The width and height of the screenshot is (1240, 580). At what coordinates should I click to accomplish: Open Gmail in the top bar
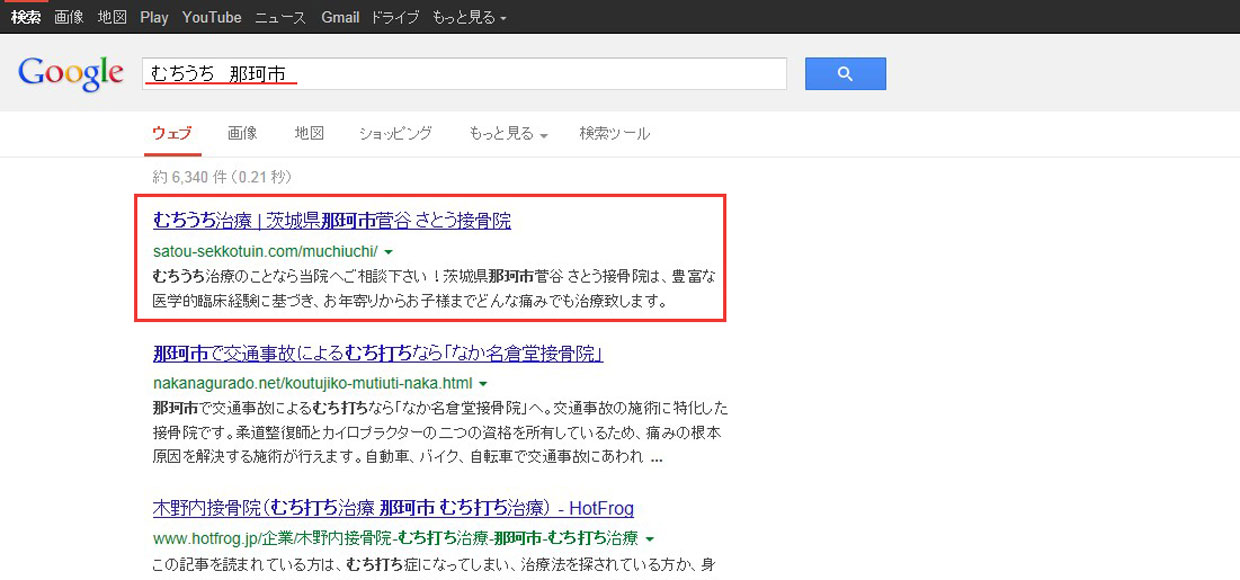click(340, 17)
